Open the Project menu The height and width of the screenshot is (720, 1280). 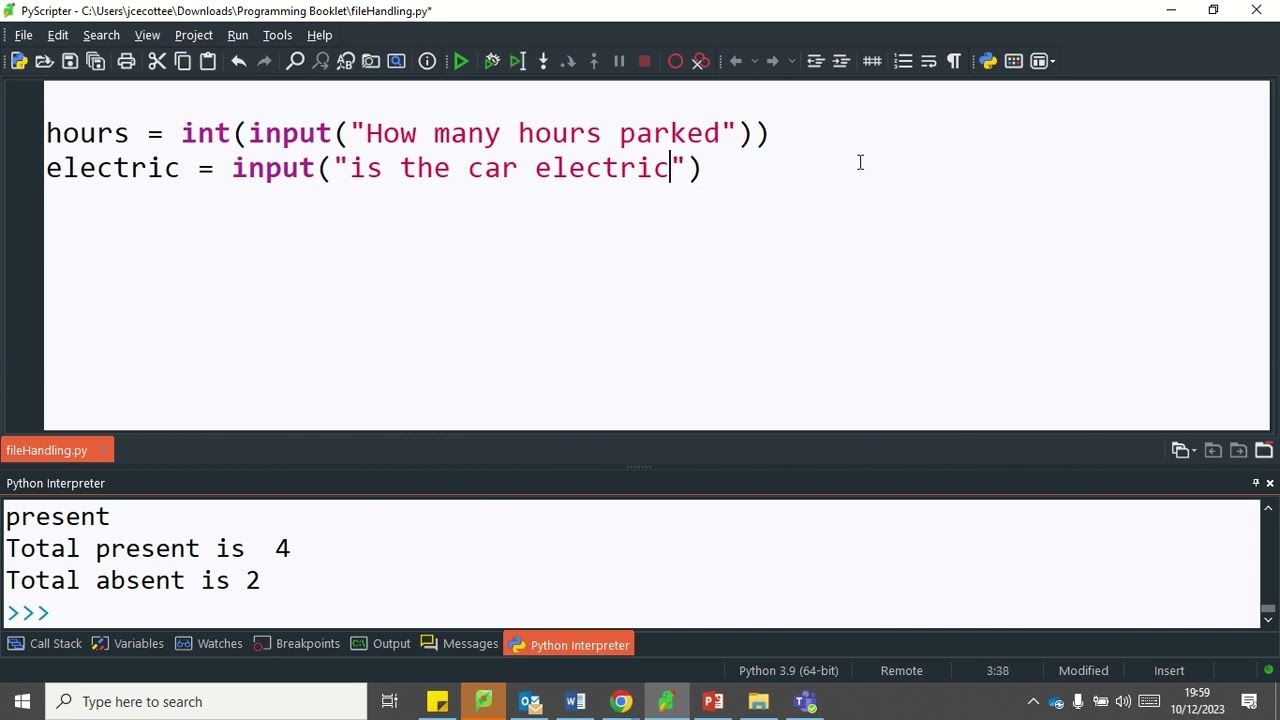[x=194, y=35]
